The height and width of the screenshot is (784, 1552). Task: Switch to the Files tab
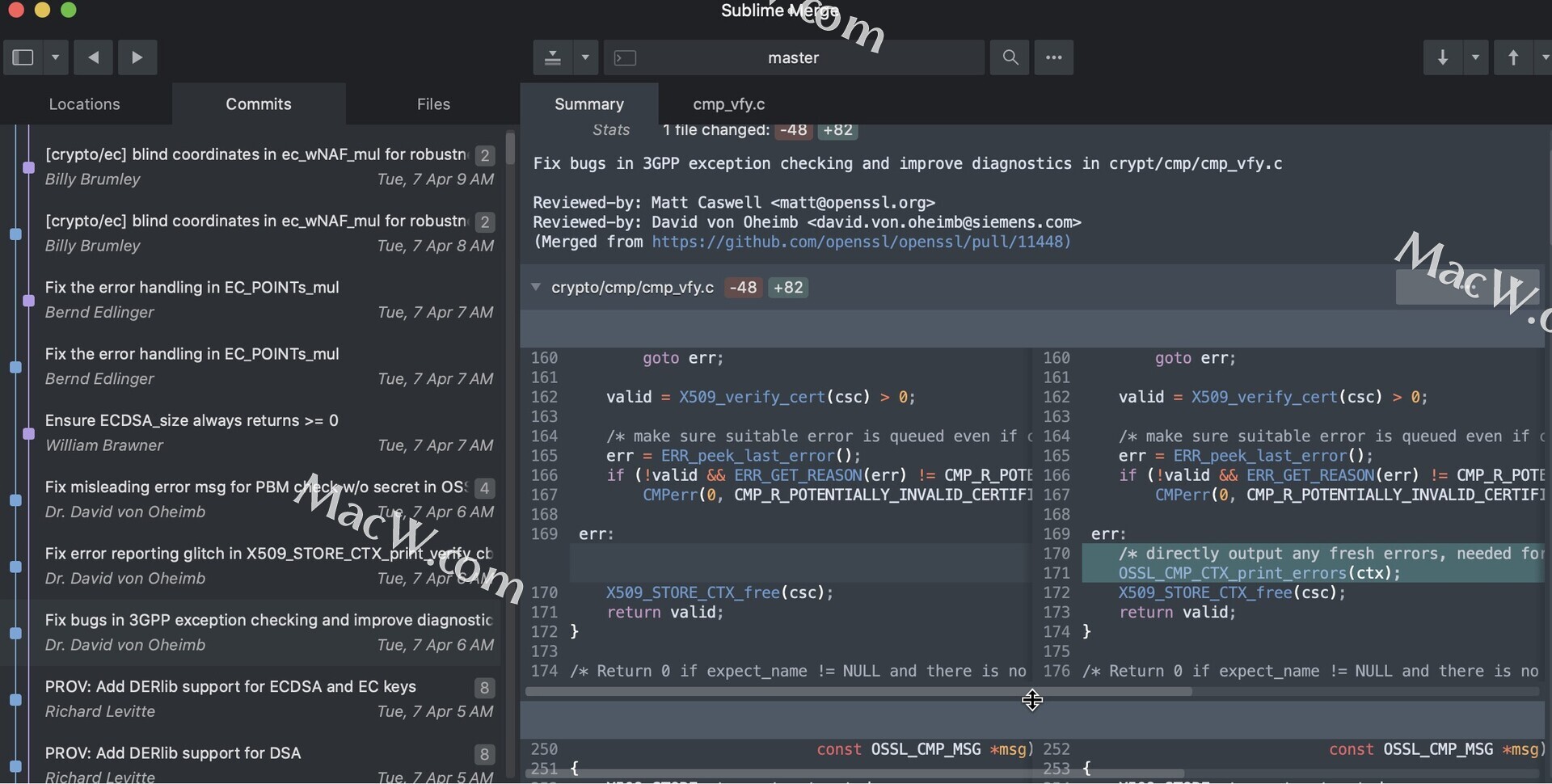tap(433, 104)
